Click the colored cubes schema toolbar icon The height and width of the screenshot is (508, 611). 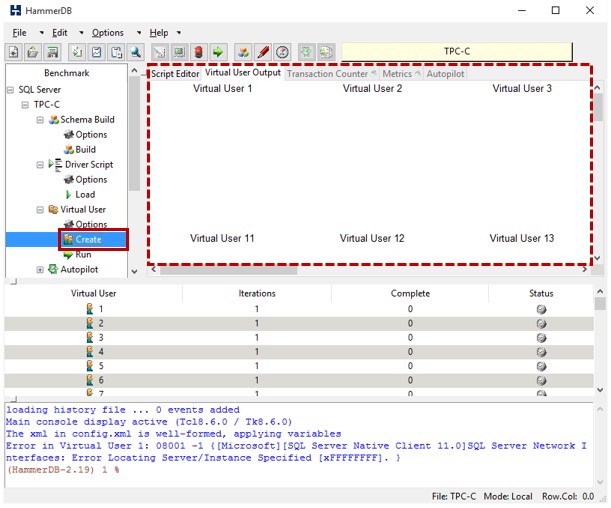(243, 52)
